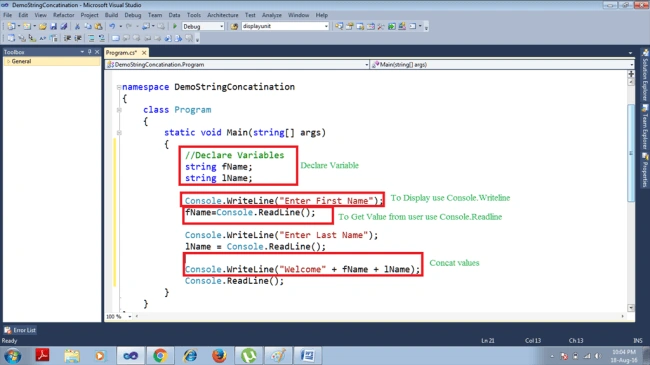Open the Solution Explorer side tab

tap(645, 75)
